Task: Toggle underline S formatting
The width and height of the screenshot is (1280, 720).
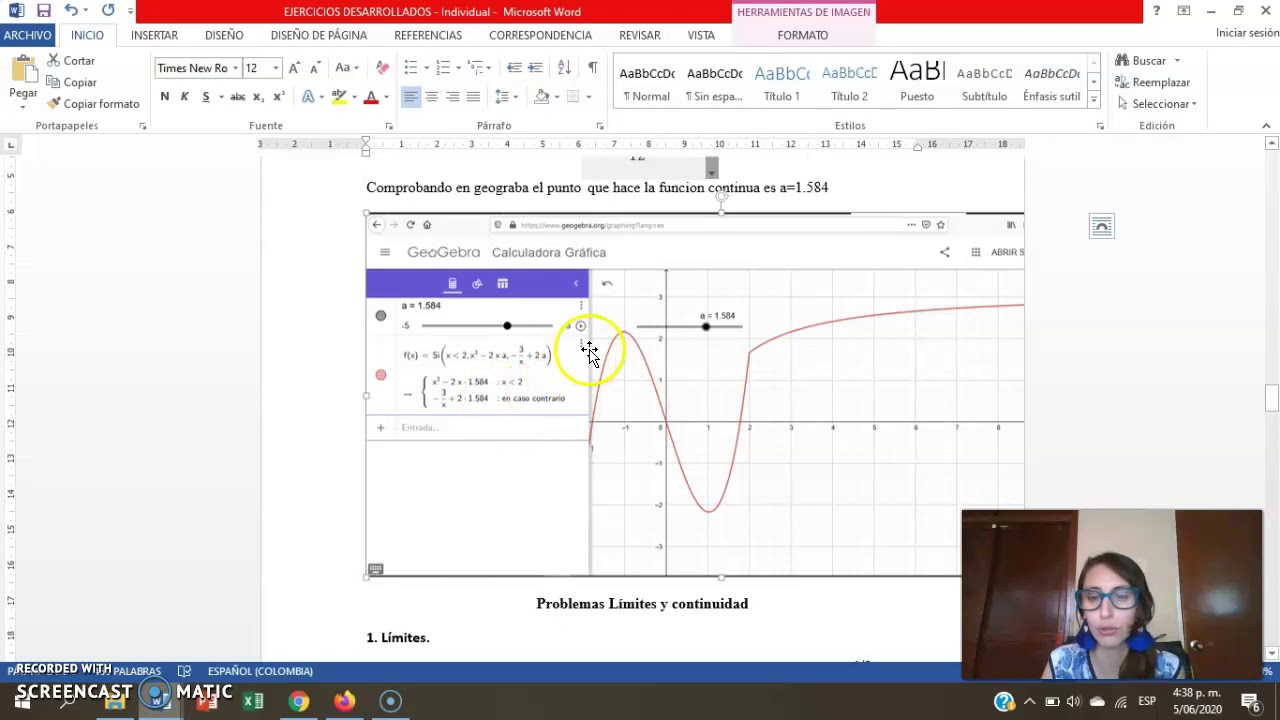Action: pyautogui.click(x=206, y=97)
